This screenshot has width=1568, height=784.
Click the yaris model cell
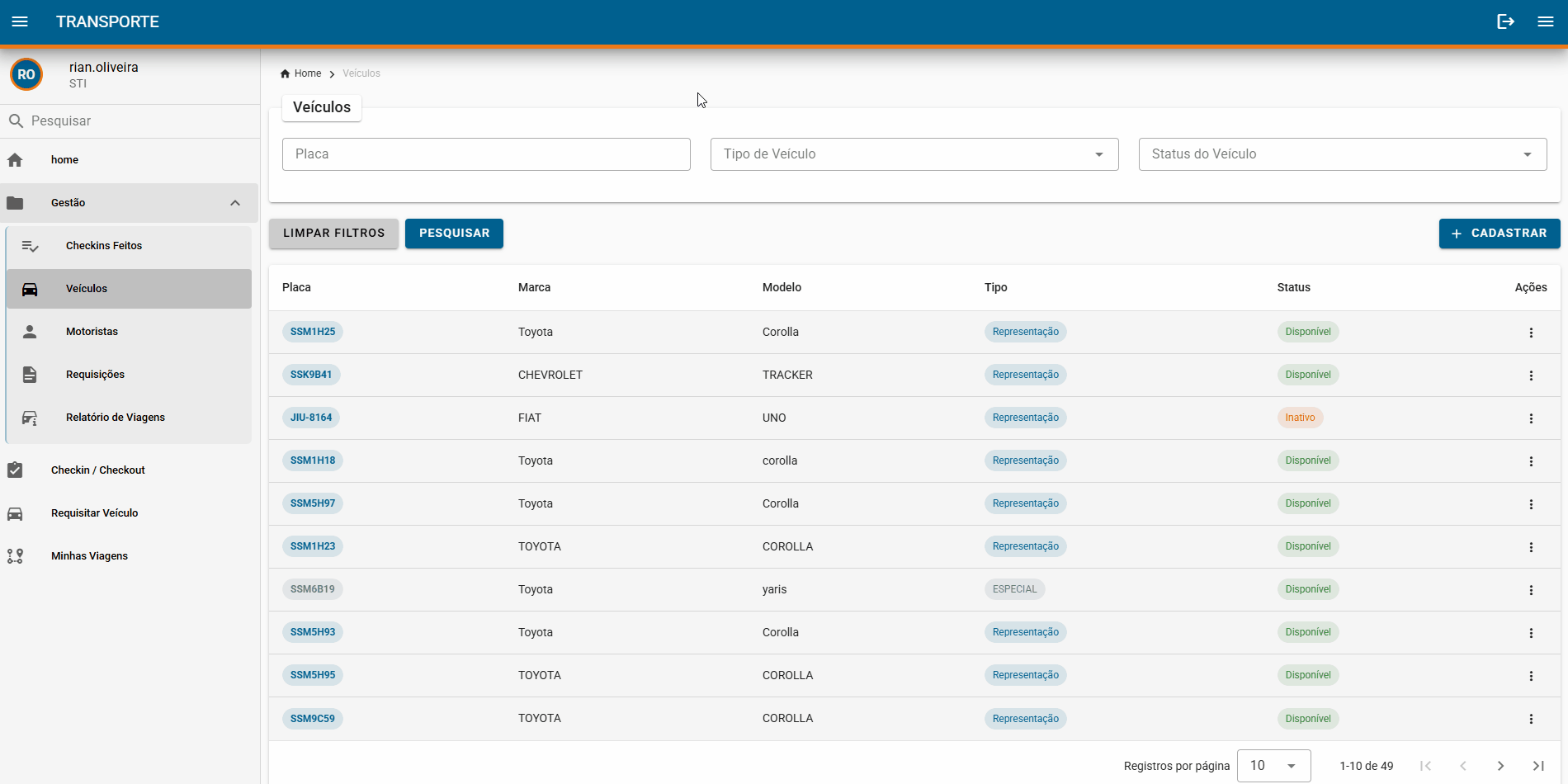(x=774, y=589)
